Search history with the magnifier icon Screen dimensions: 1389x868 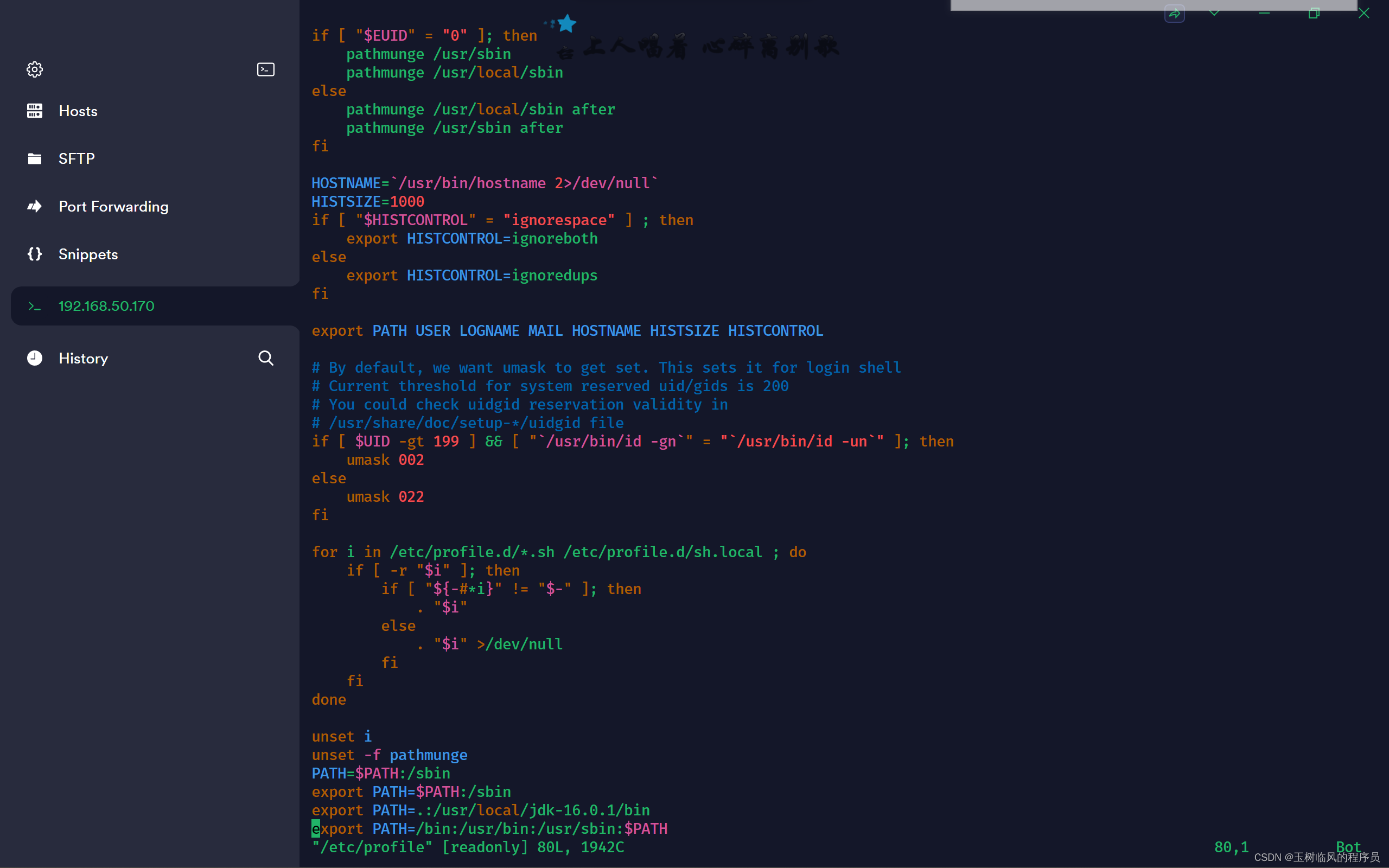pos(265,358)
